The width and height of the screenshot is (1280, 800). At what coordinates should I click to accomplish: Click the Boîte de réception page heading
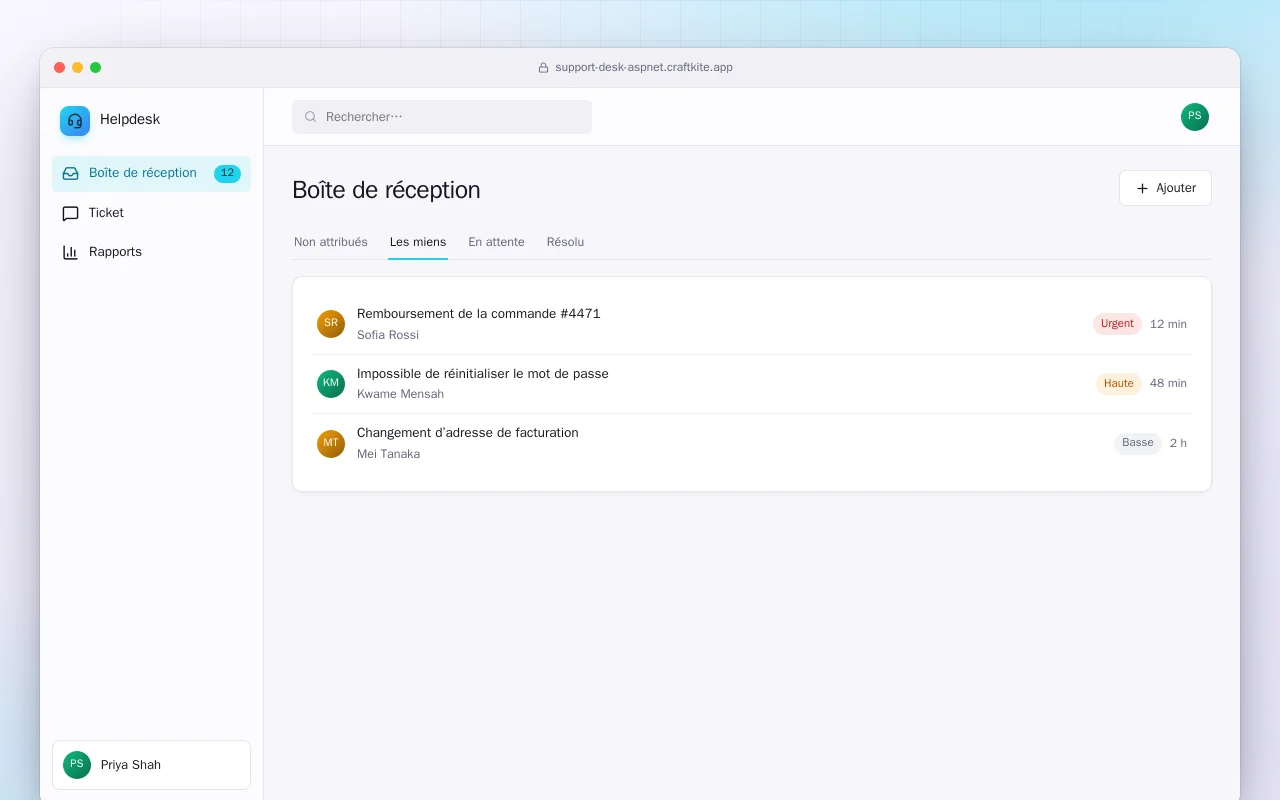[x=386, y=190]
